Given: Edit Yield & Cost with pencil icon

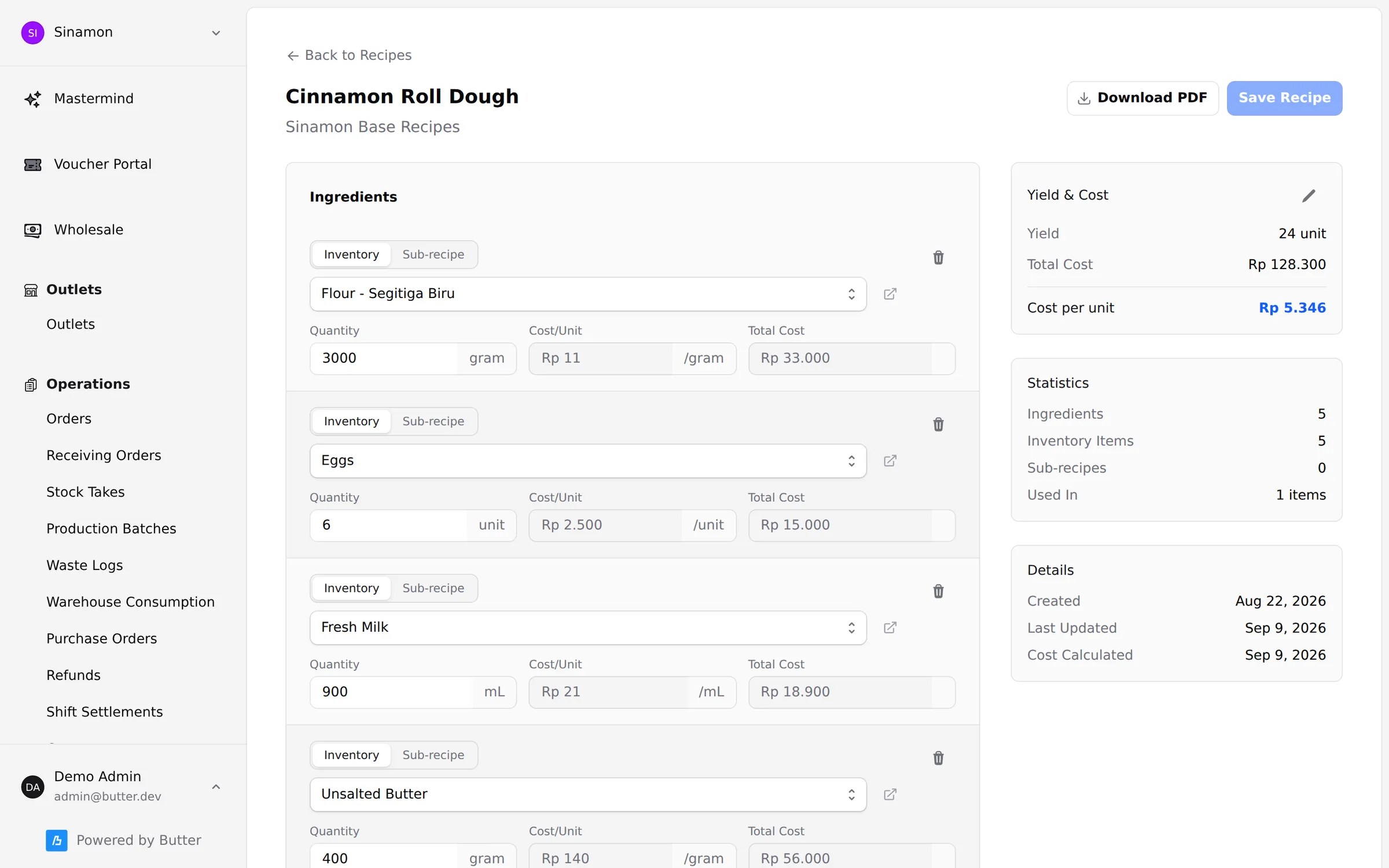Looking at the screenshot, I should tap(1309, 196).
